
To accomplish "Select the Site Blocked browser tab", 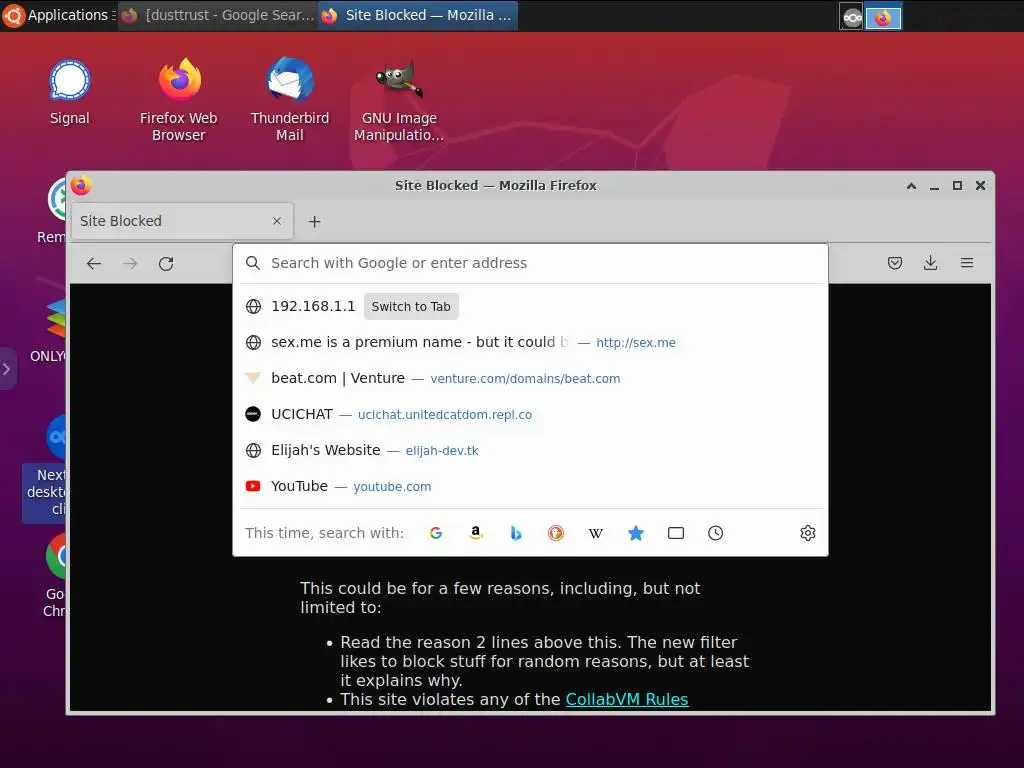I will 182,221.
